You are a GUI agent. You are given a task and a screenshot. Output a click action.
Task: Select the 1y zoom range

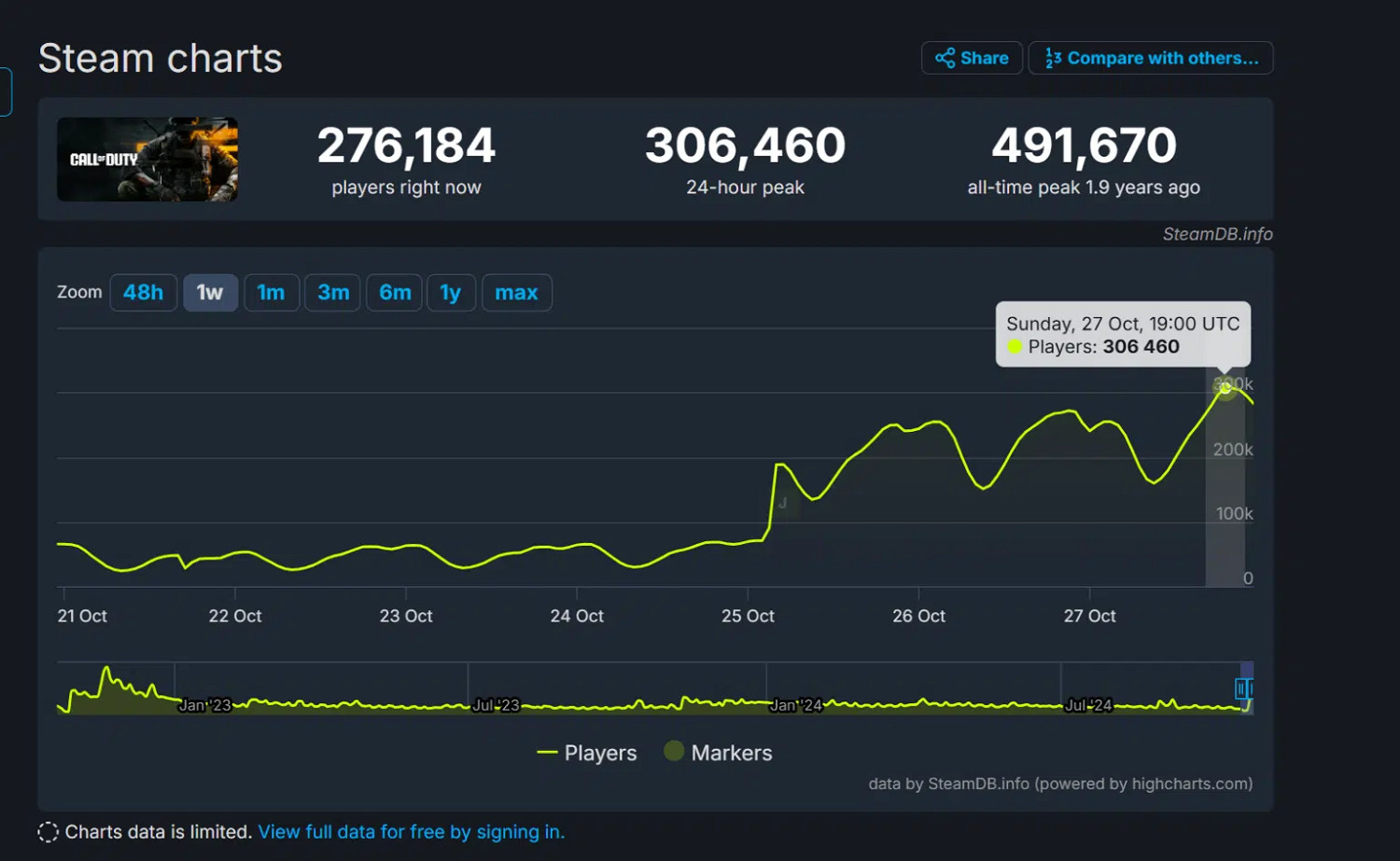point(451,293)
